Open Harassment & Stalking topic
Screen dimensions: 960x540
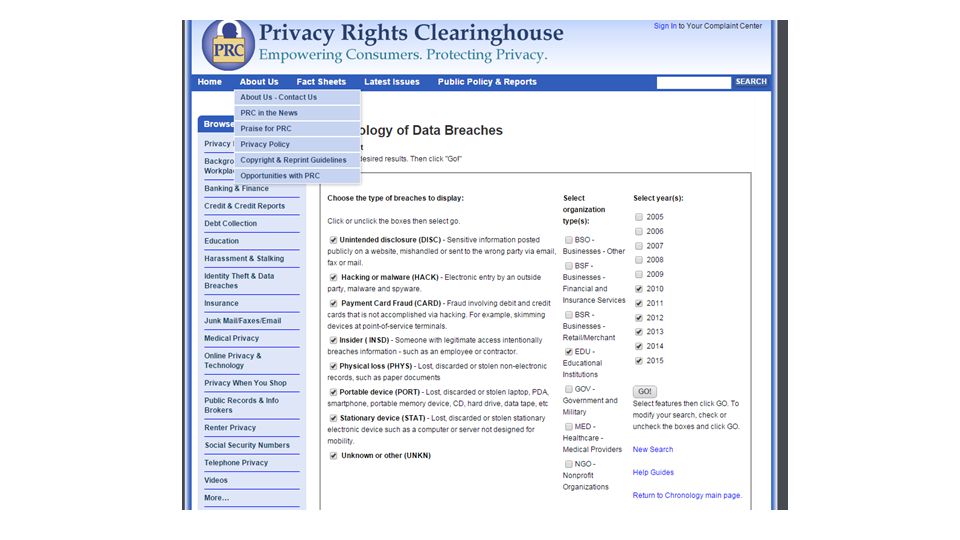244,259
